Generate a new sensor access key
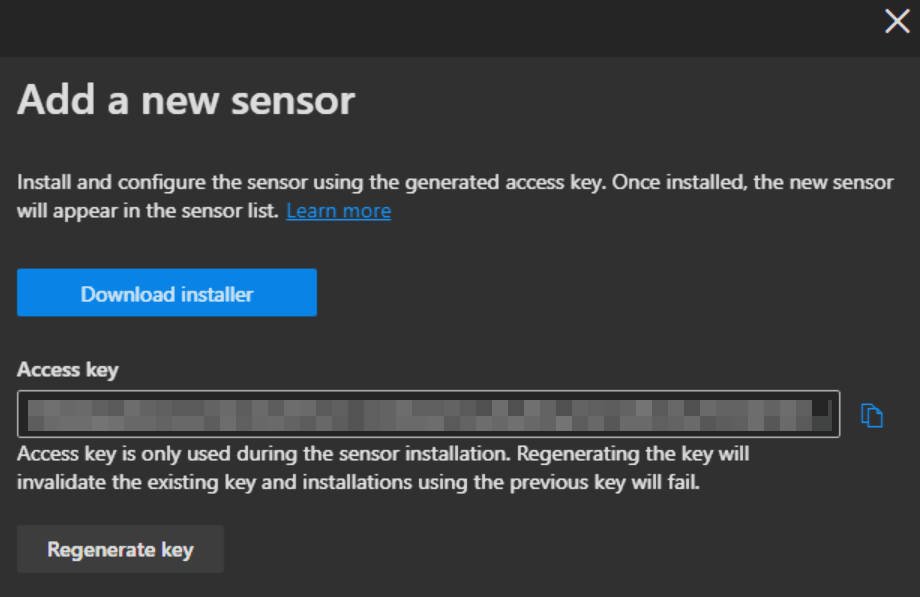The image size is (920, 597). tap(120, 549)
